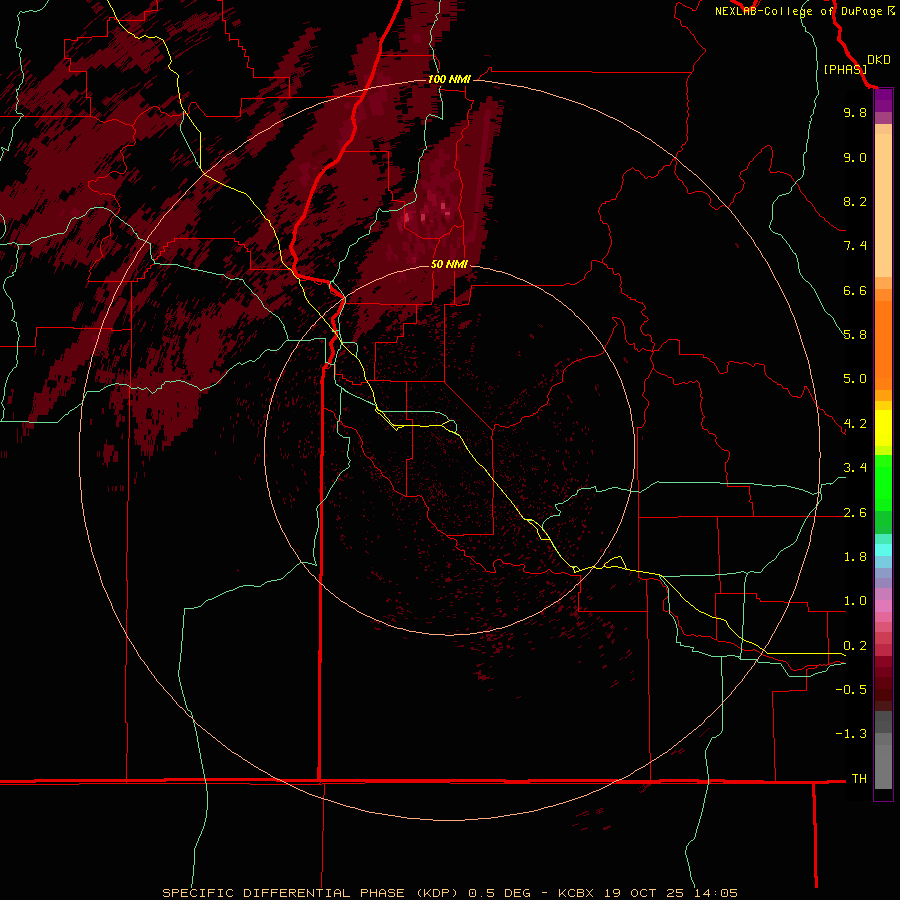
Task: Click the 1.0 value on the color scale
Action: click(x=855, y=601)
